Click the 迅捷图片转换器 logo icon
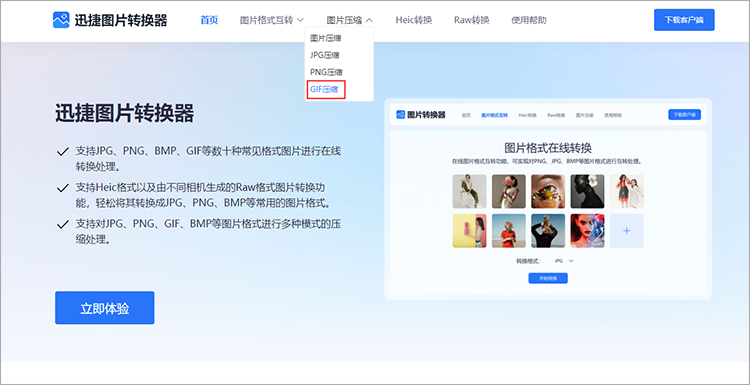 pyautogui.click(x=61, y=20)
